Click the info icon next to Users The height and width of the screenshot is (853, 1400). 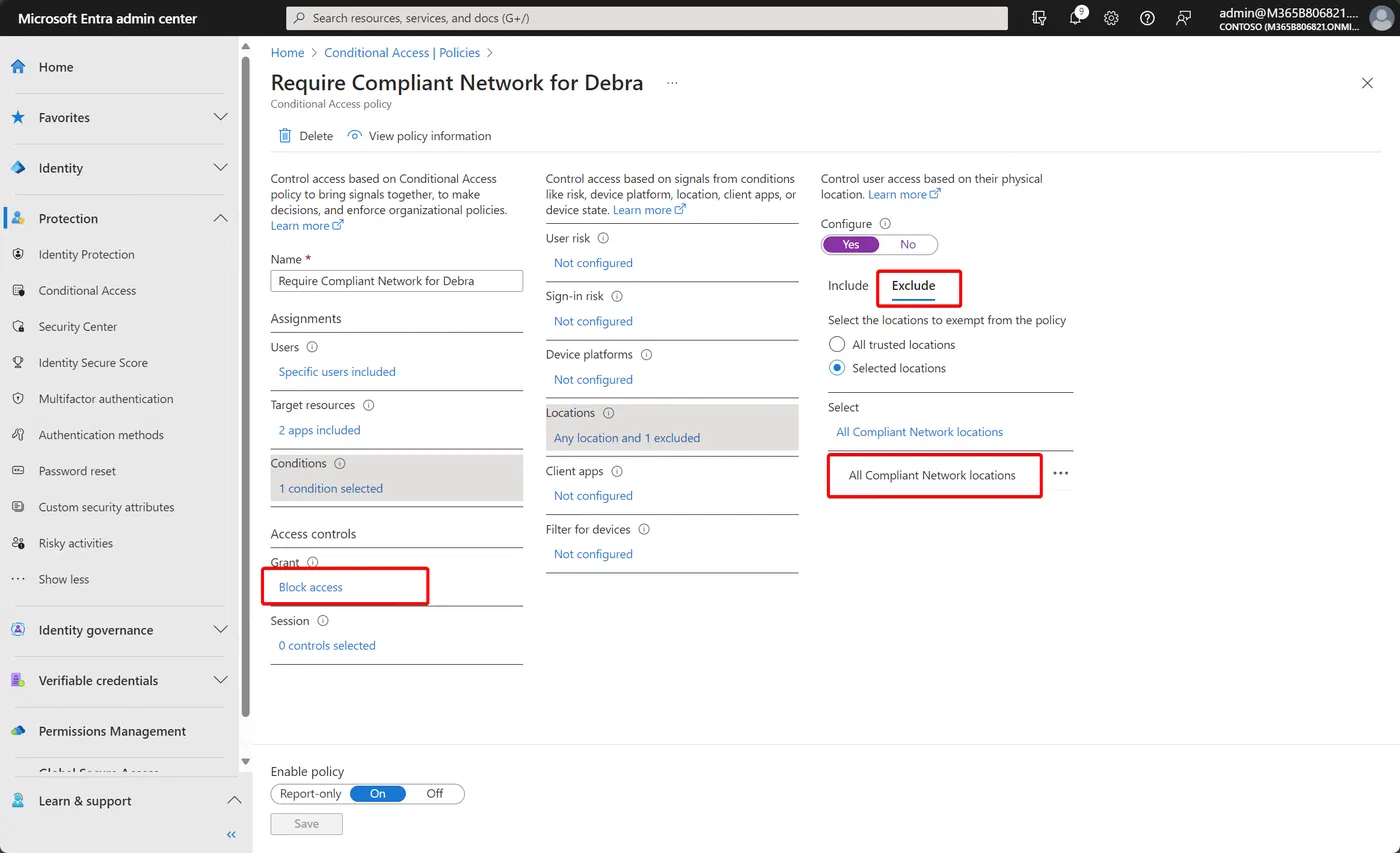click(x=312, y=347)
